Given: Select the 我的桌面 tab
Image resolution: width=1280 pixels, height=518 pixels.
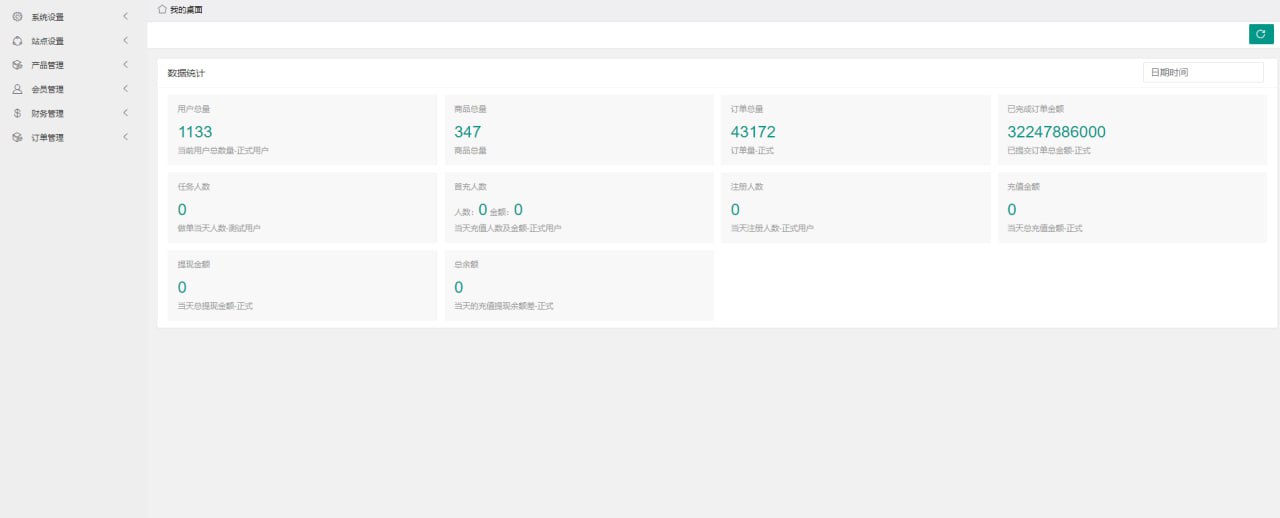Looking at the screenshot, I should click(186, 9).
